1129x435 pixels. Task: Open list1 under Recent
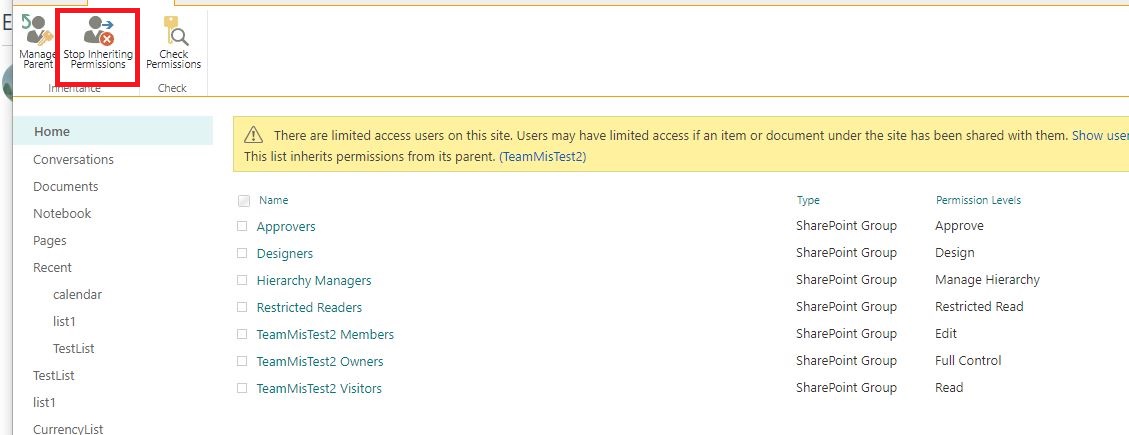click(64, 321)
